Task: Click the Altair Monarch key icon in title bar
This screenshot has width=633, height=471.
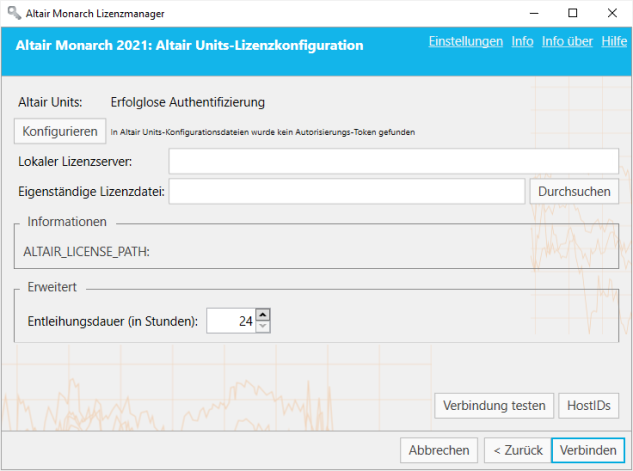Action: coord(12,13)
